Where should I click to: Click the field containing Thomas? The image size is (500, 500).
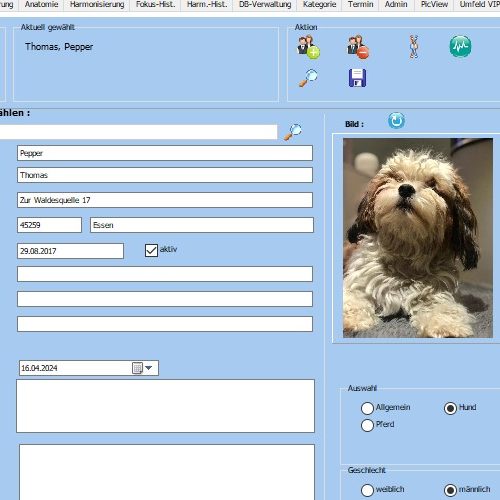[x=165, y=175]
